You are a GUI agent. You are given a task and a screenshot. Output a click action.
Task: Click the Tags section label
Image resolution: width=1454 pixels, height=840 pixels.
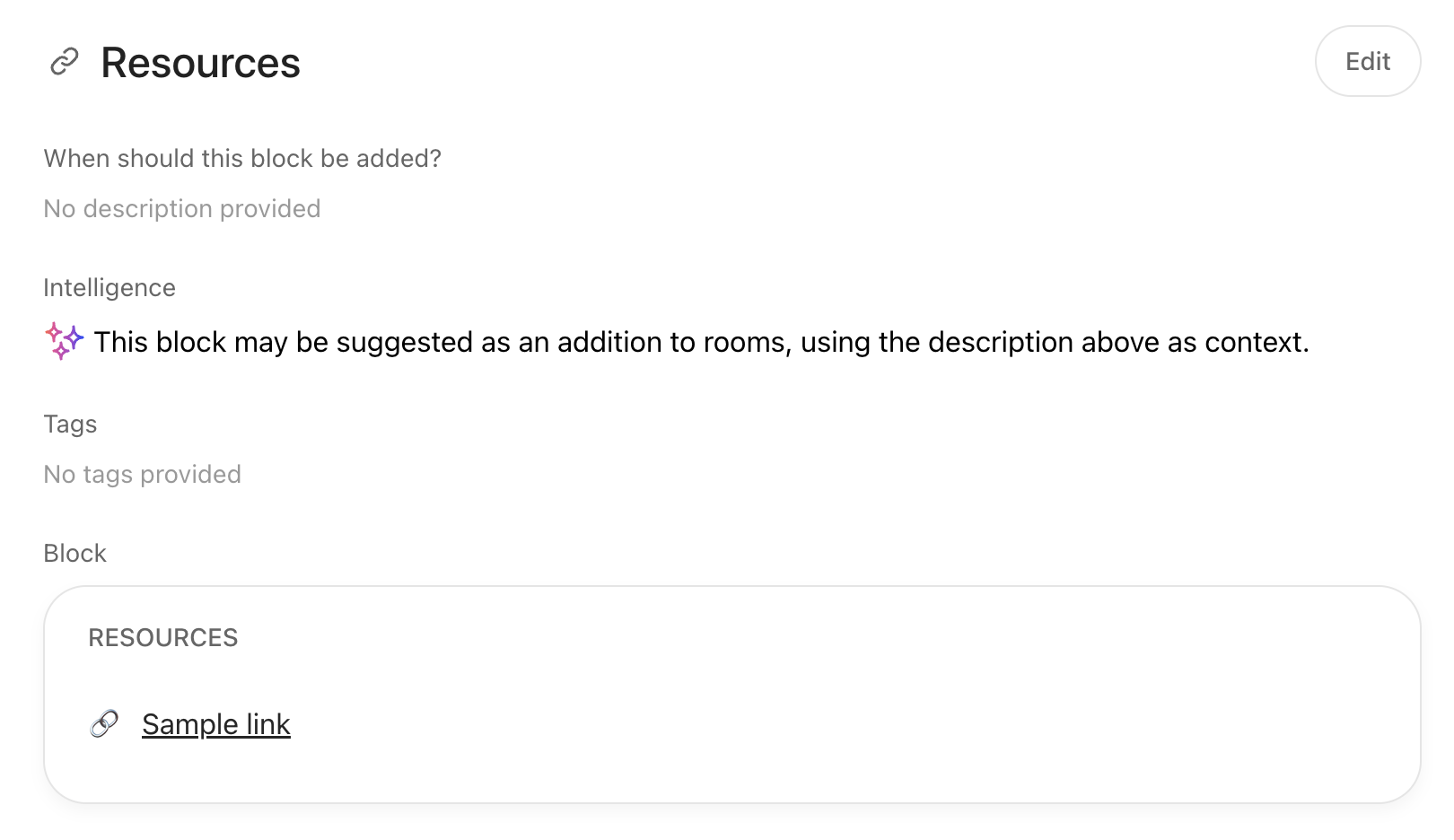70,424
